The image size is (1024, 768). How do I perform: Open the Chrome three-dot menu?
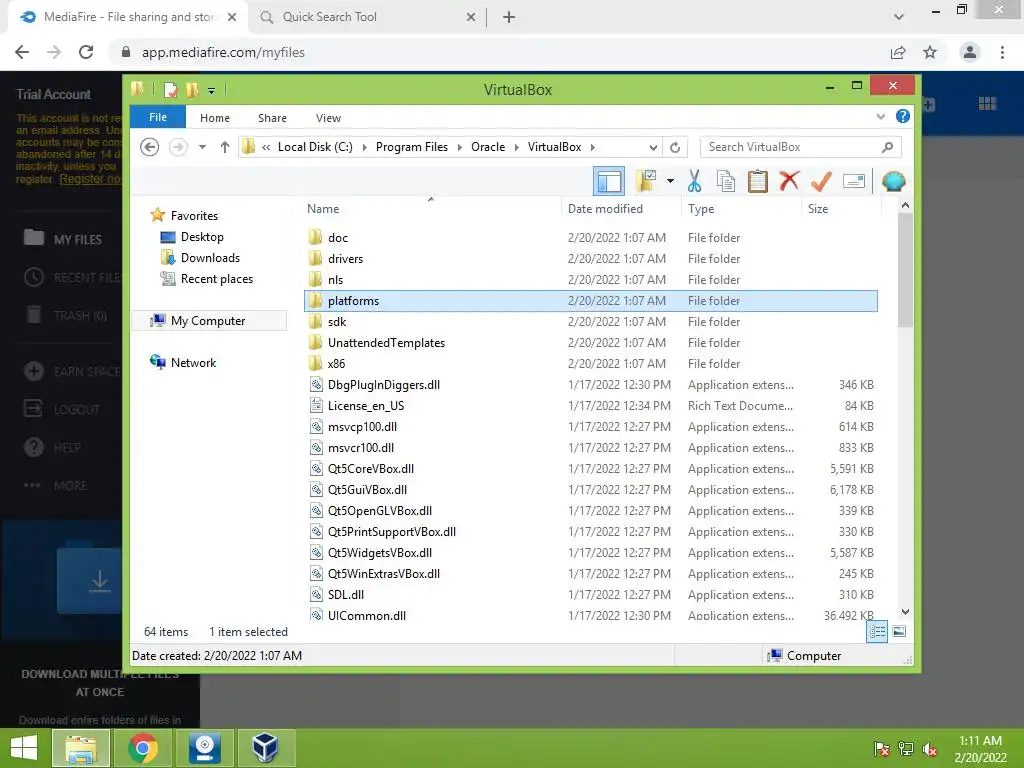[x=1002, y=52]
